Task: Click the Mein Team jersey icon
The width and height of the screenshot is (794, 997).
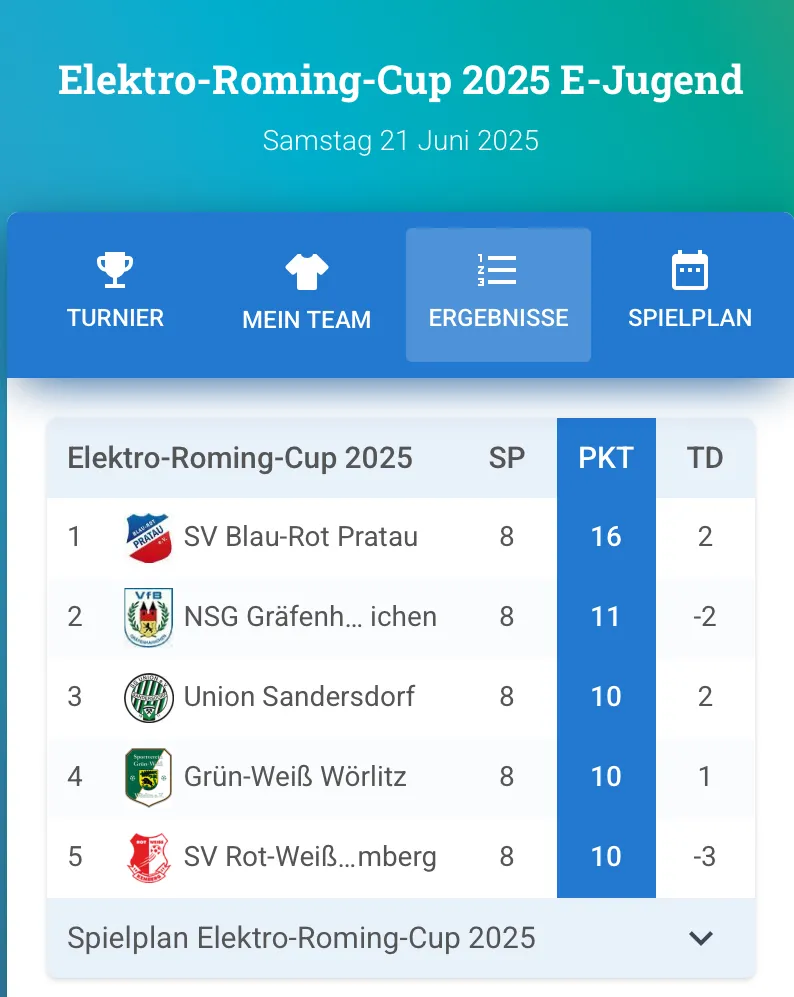Action: [306, 270]
